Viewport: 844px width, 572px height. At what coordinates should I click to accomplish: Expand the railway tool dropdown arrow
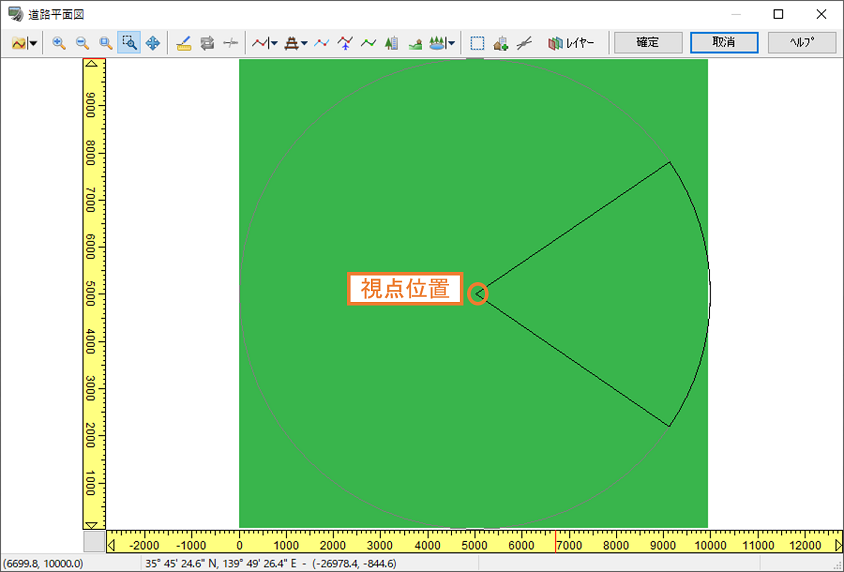(x=304, y=44)
